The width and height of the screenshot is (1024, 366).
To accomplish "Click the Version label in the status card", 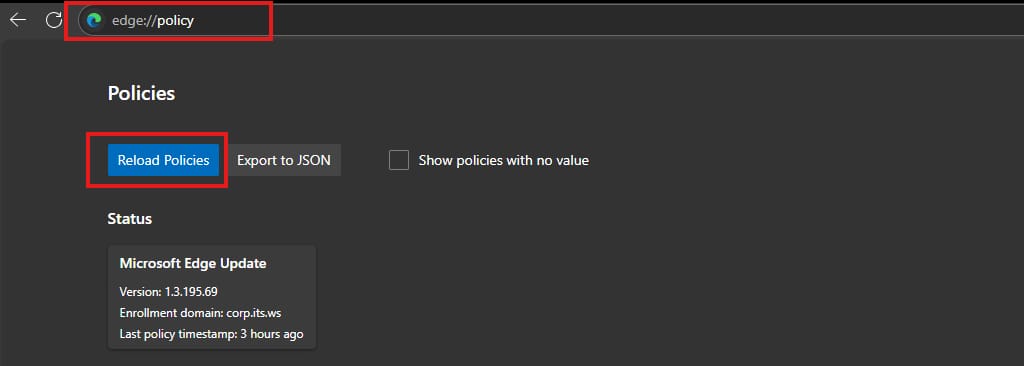I will (x=140, y=291).
